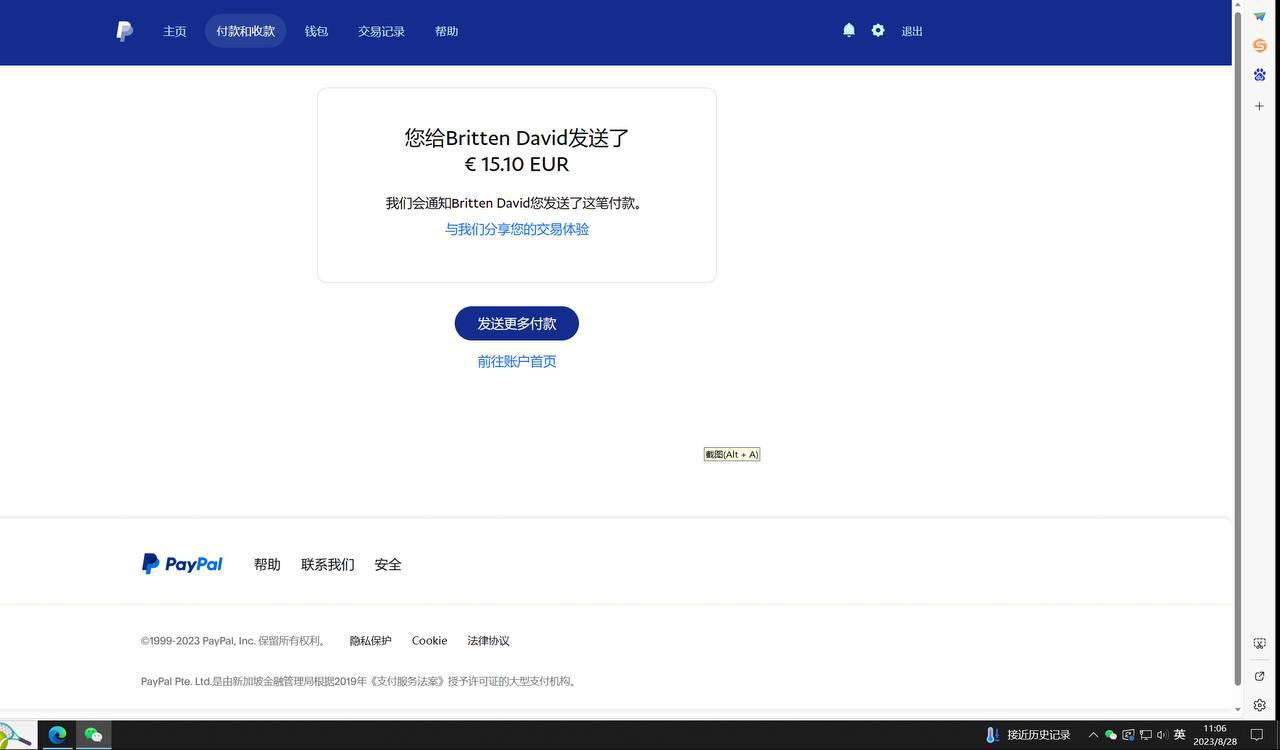Open PayPal settings gear icon
The image size is (1280, 750).
click(x=878, y=31)
